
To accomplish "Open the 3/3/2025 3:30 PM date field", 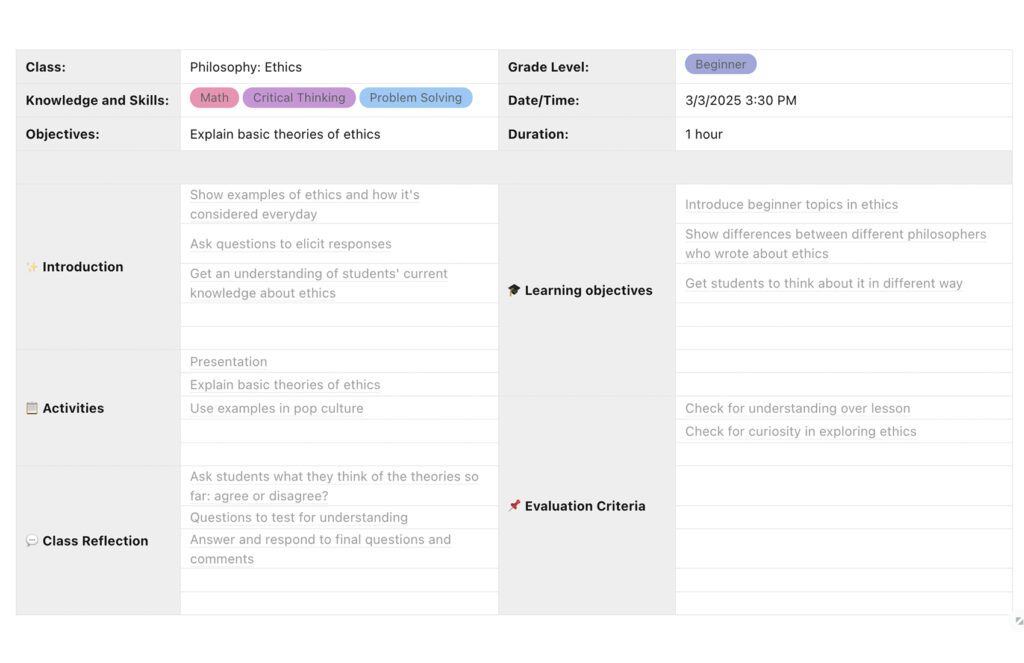I will [x=740, y=100].
